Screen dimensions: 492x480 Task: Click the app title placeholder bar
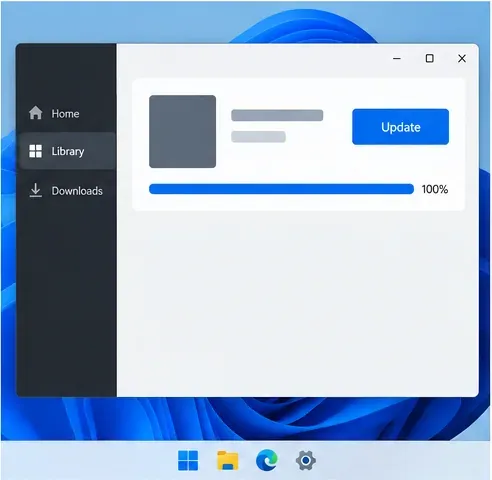pyautogui.click(x=277, y=115)
